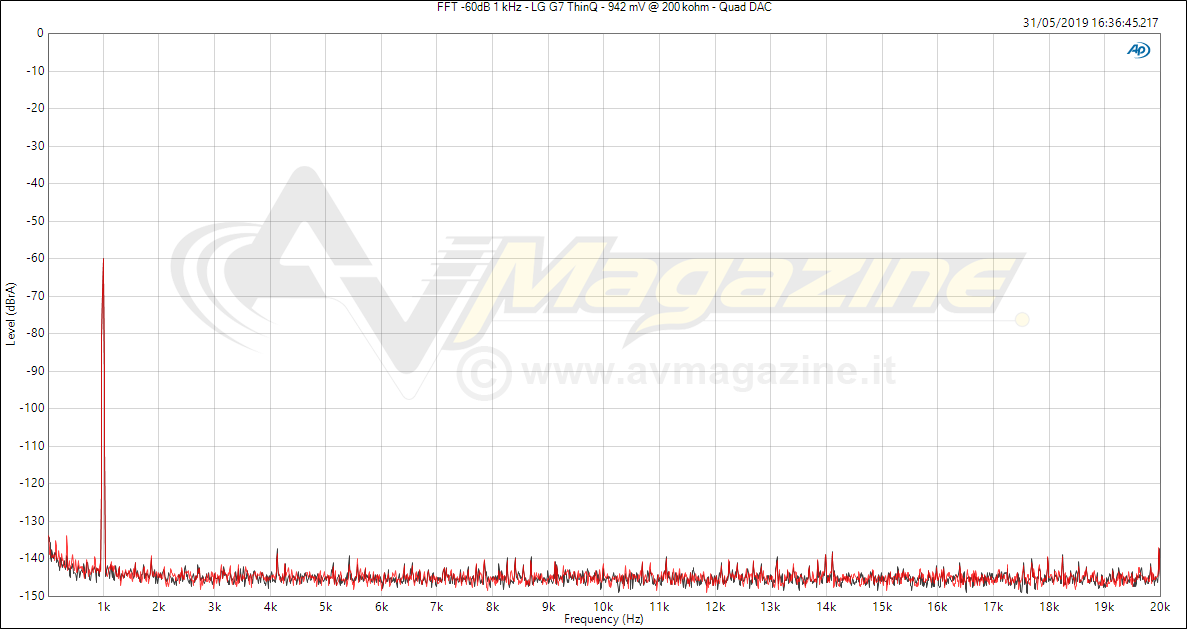Screen dimensions: 1187x629
Task: Click the '-30' level axis tick
Action: click(34, 146)
